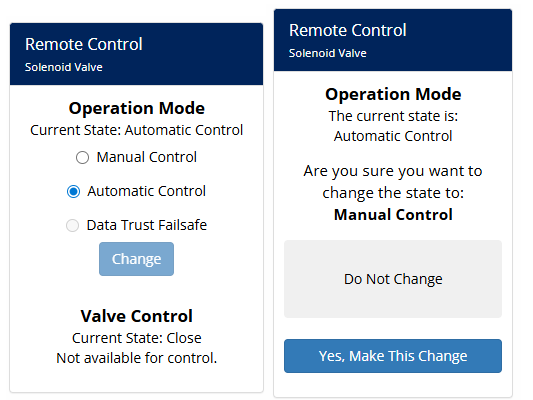Select the Manual Control radio button

pos(82,158)
